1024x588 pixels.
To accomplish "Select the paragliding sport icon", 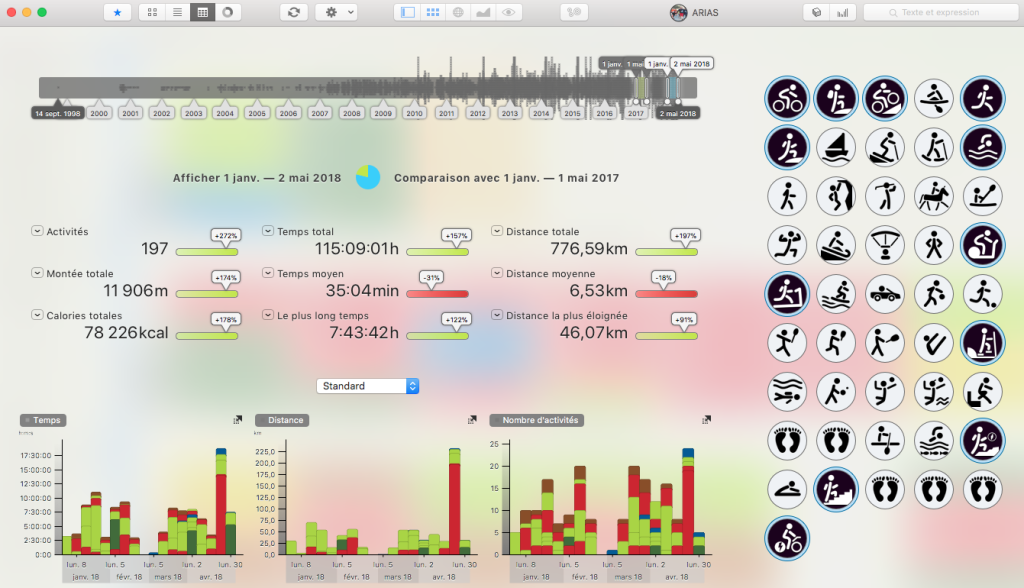I will coord(884,245).
